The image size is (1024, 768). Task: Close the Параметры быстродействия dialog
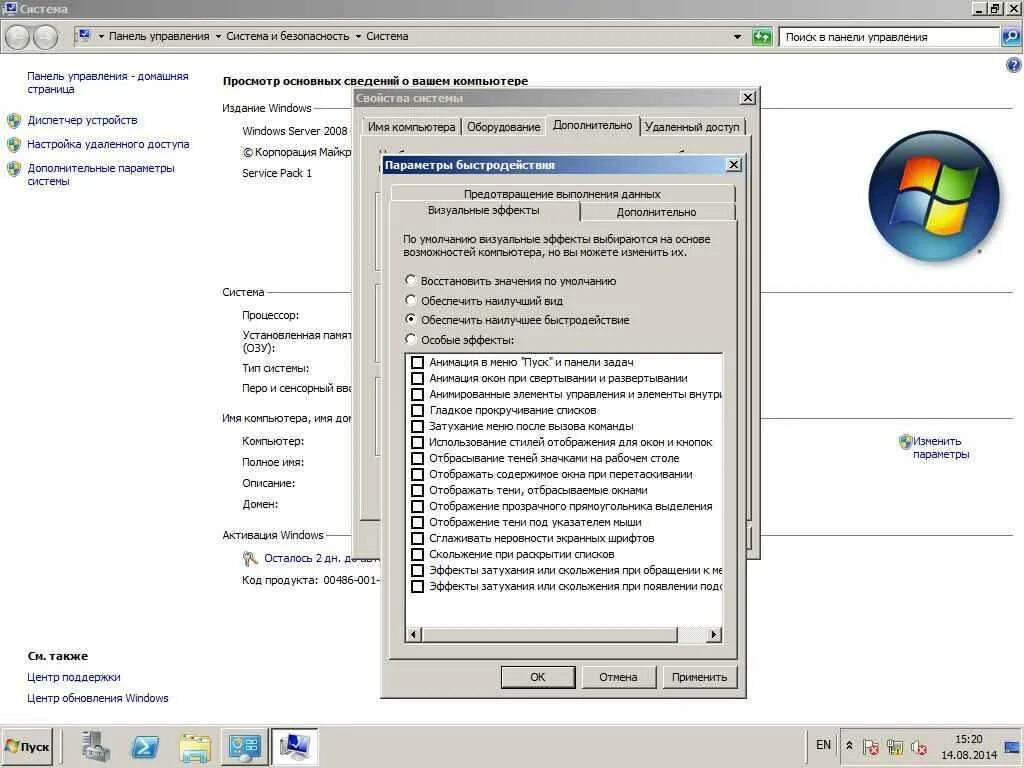pyautogui.click(x=733, y=165)
